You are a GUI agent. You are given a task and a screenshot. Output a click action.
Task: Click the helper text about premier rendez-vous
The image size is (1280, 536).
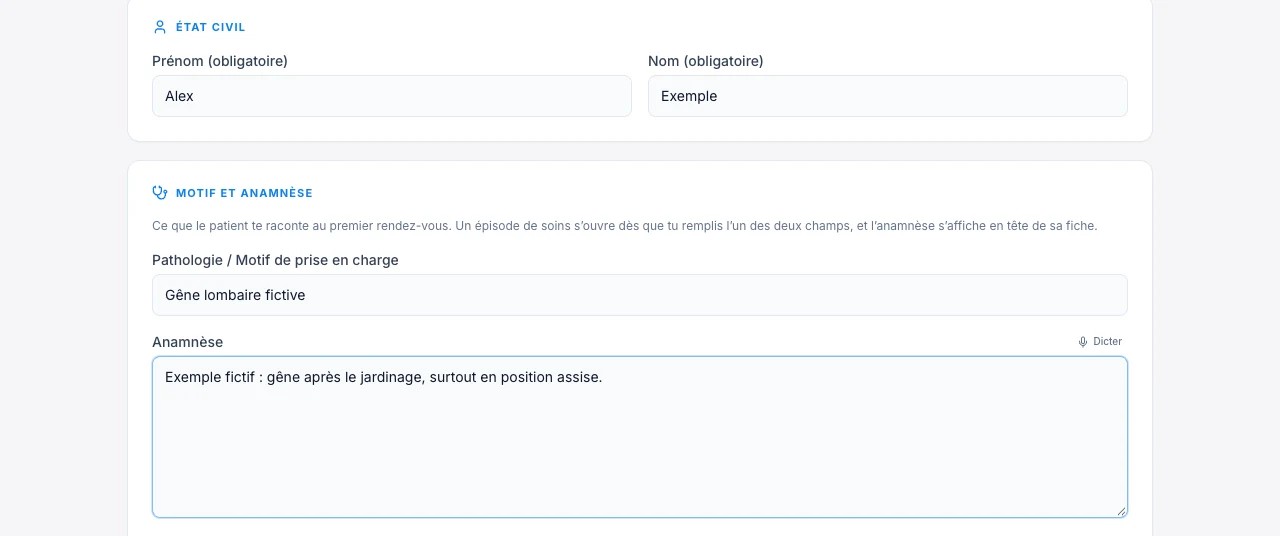(x=625, y=226)
